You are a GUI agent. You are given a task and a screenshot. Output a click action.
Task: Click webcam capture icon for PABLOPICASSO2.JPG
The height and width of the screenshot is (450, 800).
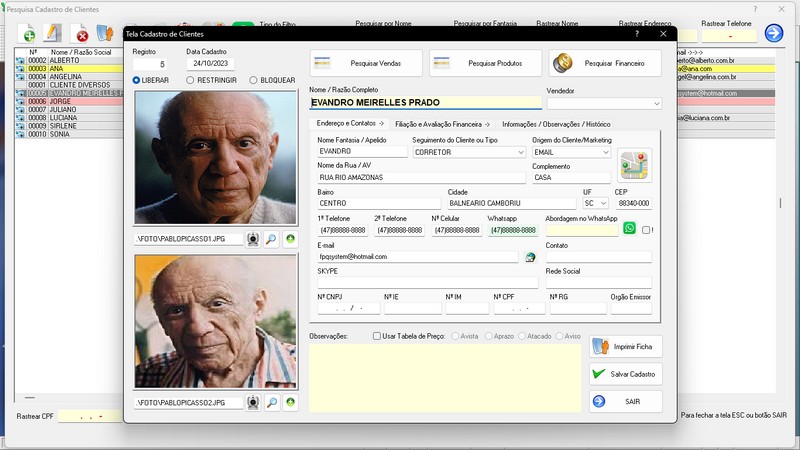click(253, 402)
